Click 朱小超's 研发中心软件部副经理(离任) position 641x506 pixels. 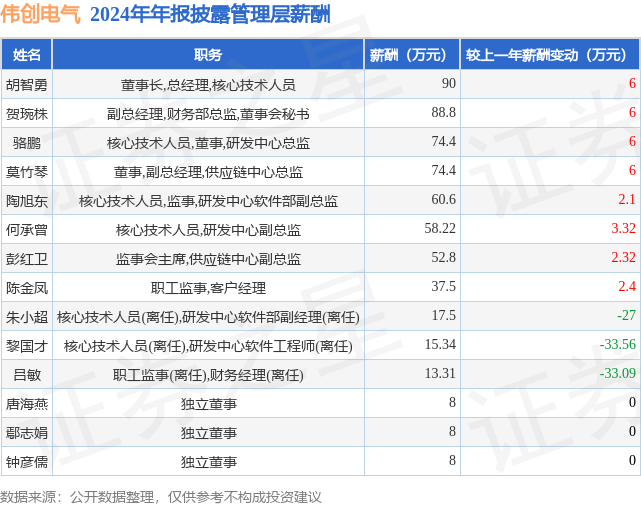[271, 317]
